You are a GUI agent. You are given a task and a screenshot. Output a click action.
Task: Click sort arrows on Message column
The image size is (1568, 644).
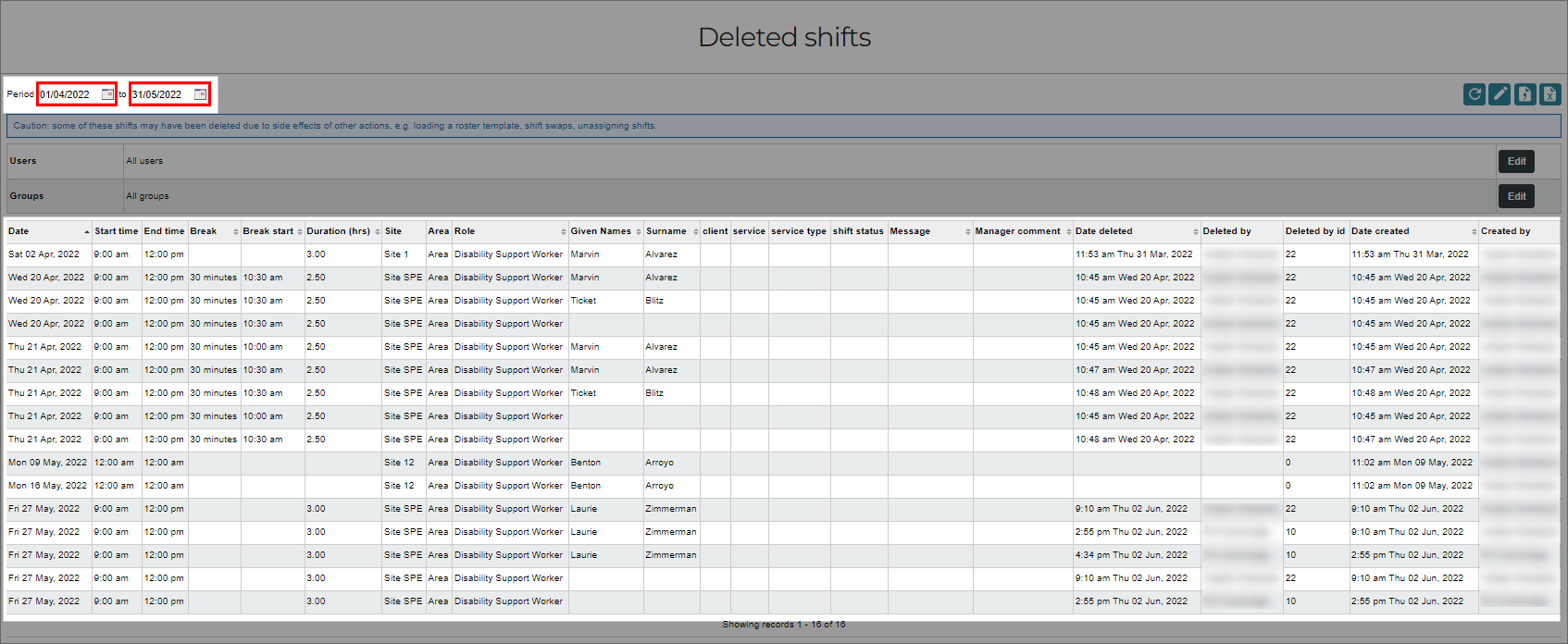coord(967,231)
